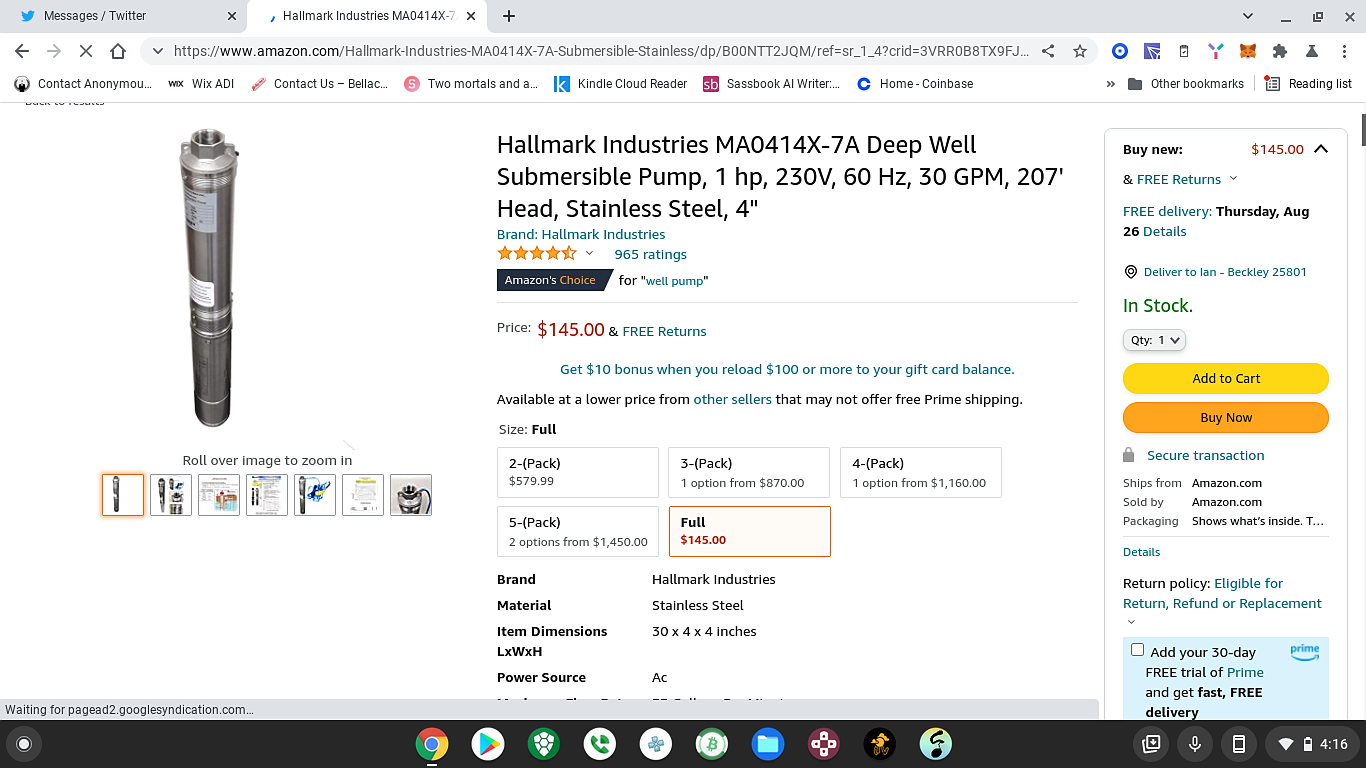The image size is (1366, 768).
Task: Launch Google Play Store from the shelf
Action: point(488,744)
